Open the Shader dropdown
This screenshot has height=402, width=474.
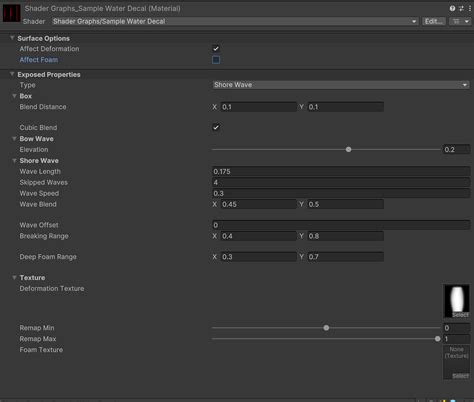tap(235, 21)
